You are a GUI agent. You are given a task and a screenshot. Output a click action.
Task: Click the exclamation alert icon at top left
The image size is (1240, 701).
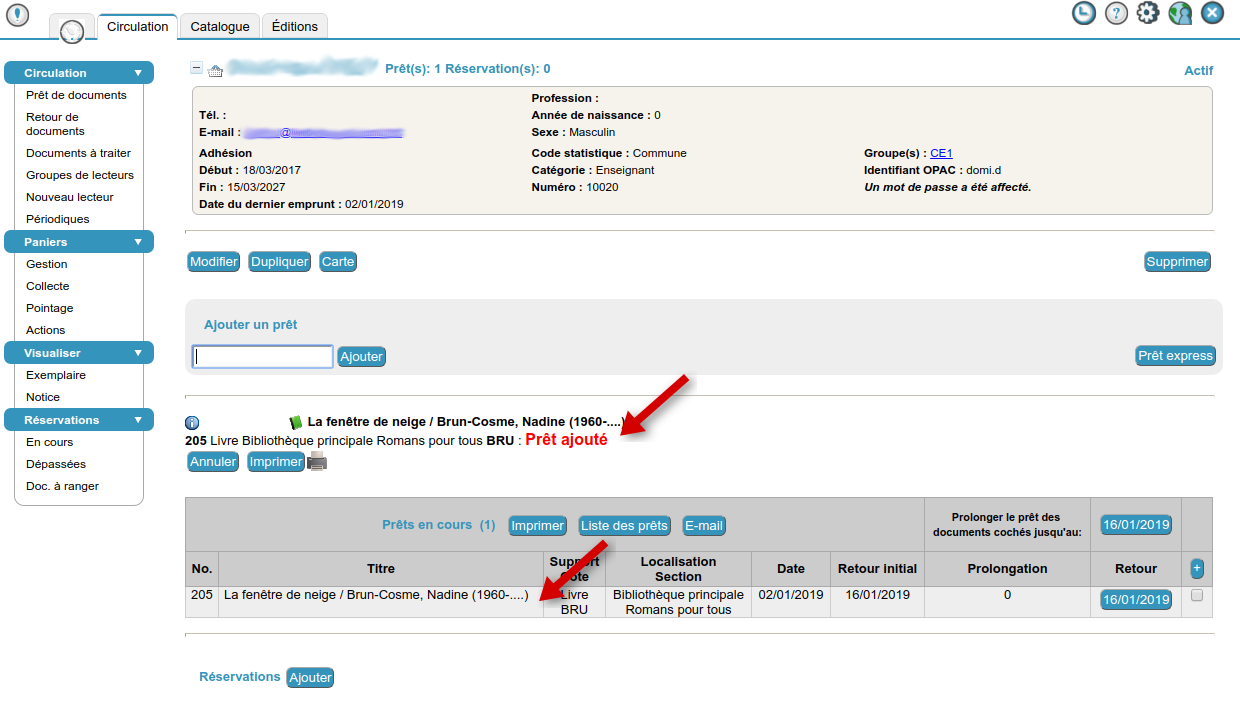[x=18, y=15]
